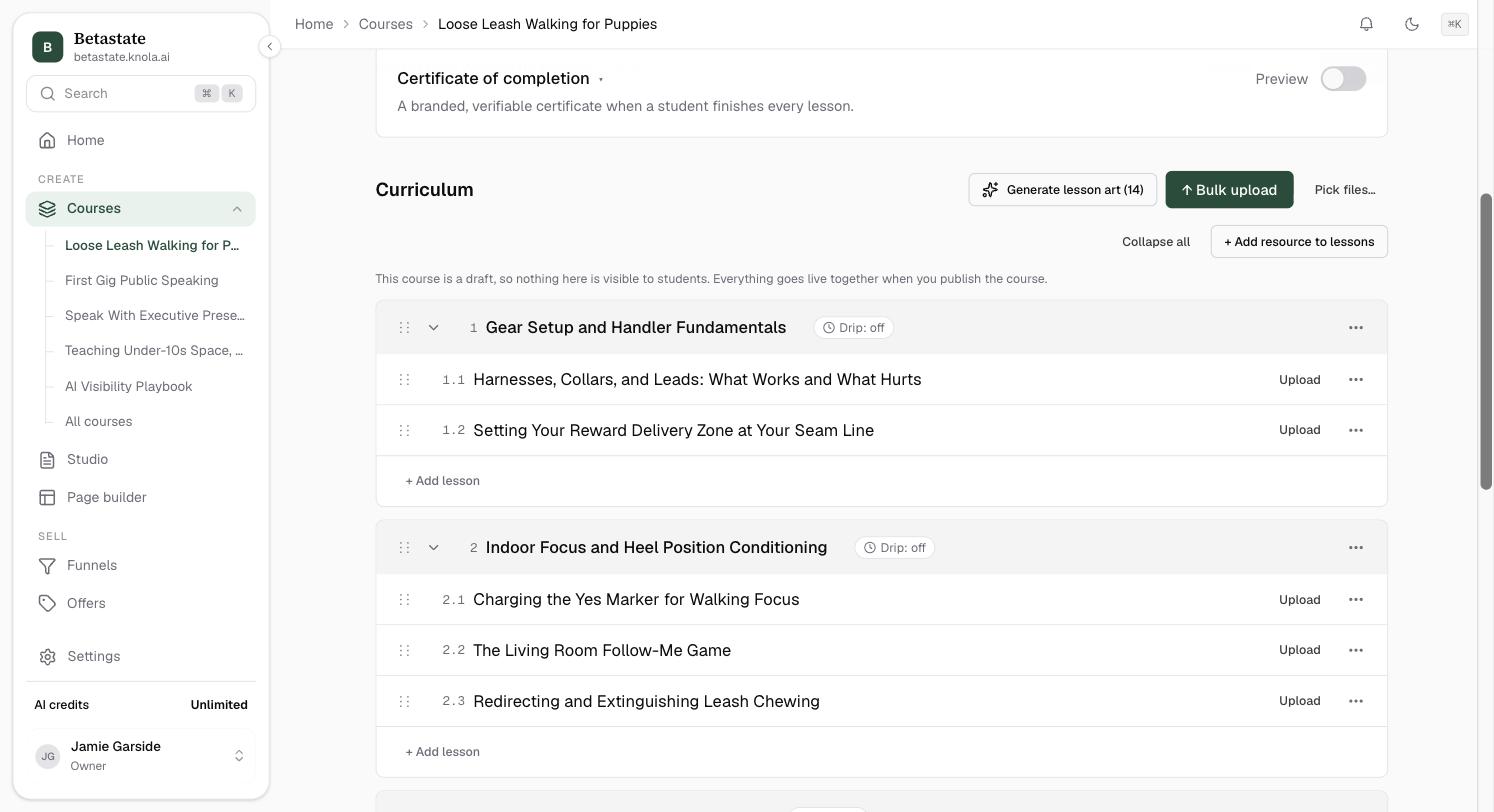Open command palette ⌘K button
The image size is (1494, 812).
tap(1455, 24)
